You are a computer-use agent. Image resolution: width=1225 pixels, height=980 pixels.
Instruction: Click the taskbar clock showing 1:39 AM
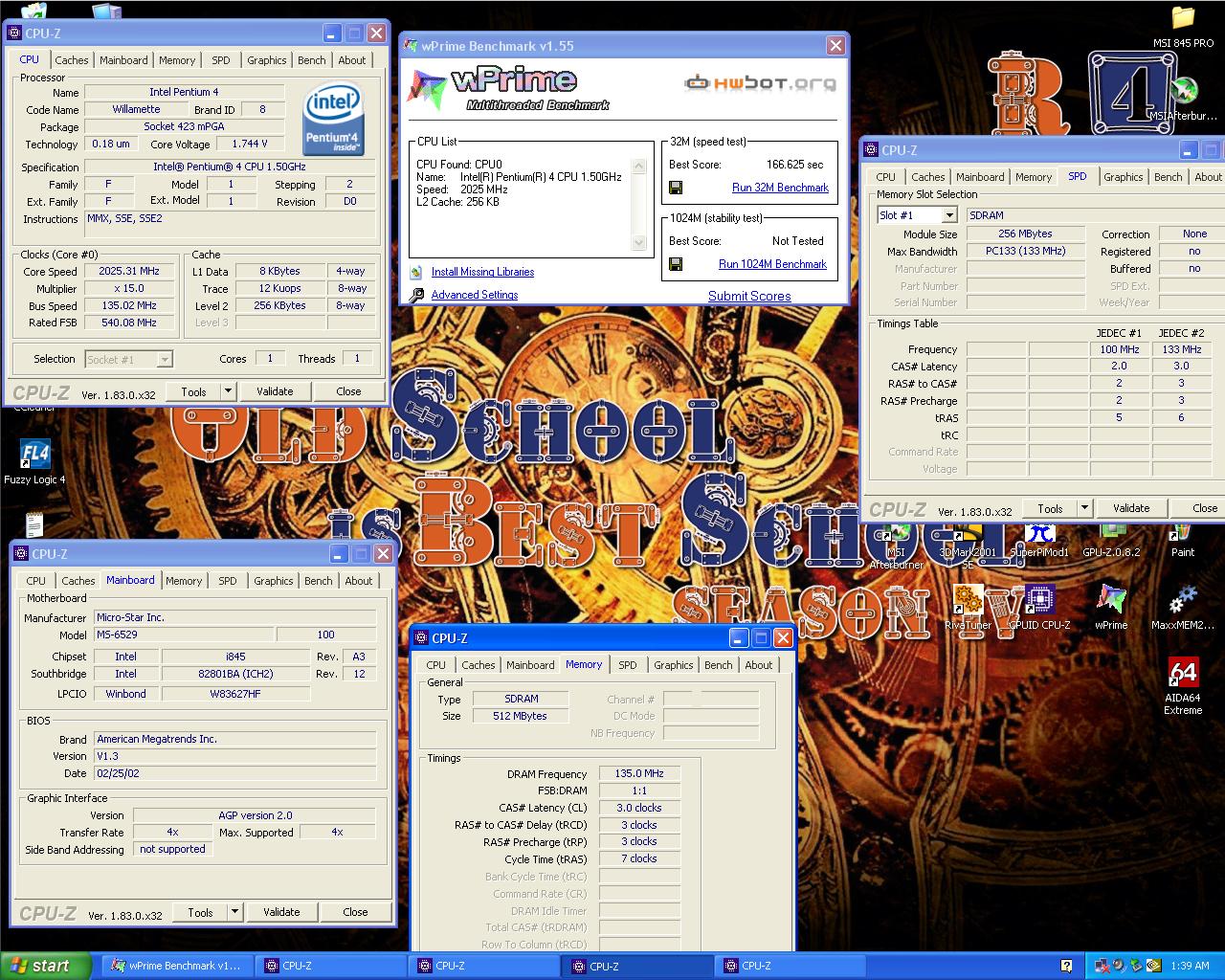coord(1190,966)
